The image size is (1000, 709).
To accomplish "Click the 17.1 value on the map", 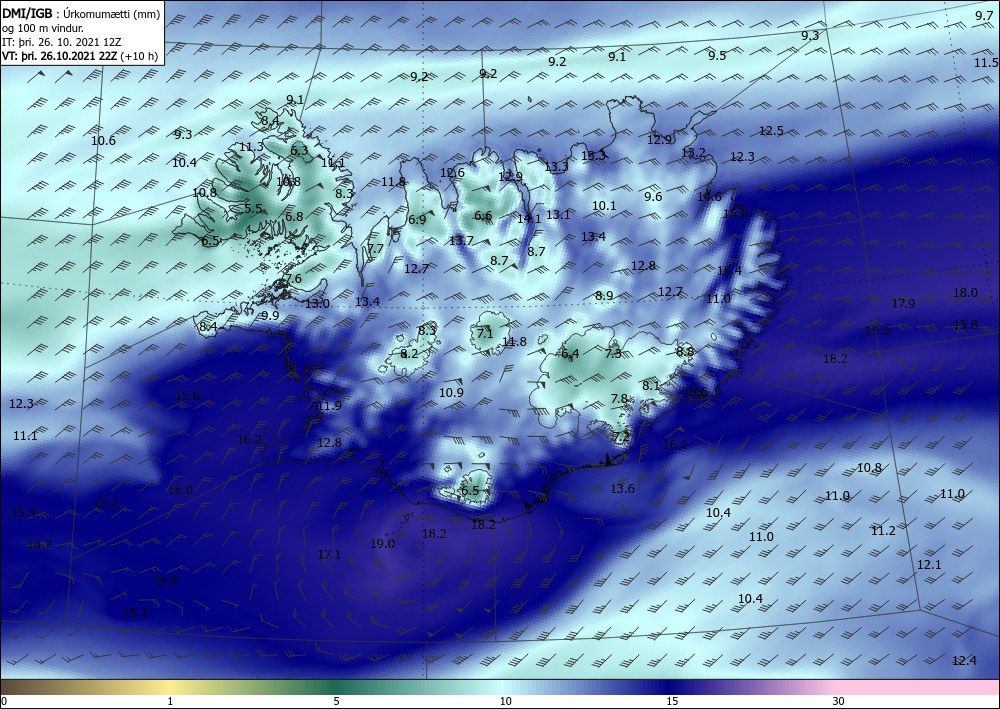I will pos(329,555).
